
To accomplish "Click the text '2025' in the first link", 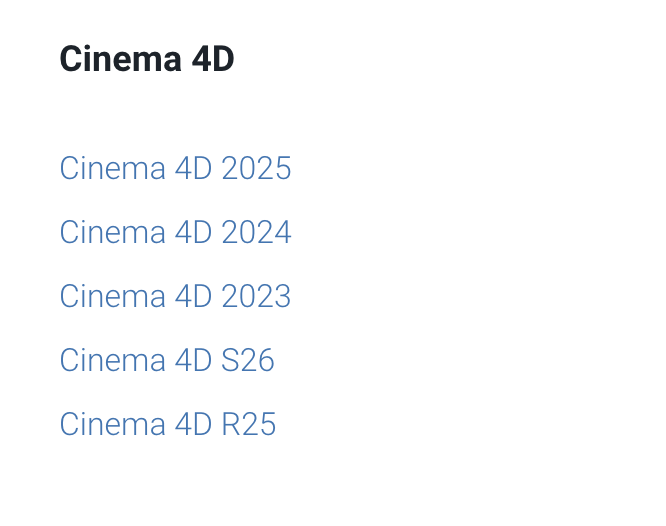I will tap(257, 168).
